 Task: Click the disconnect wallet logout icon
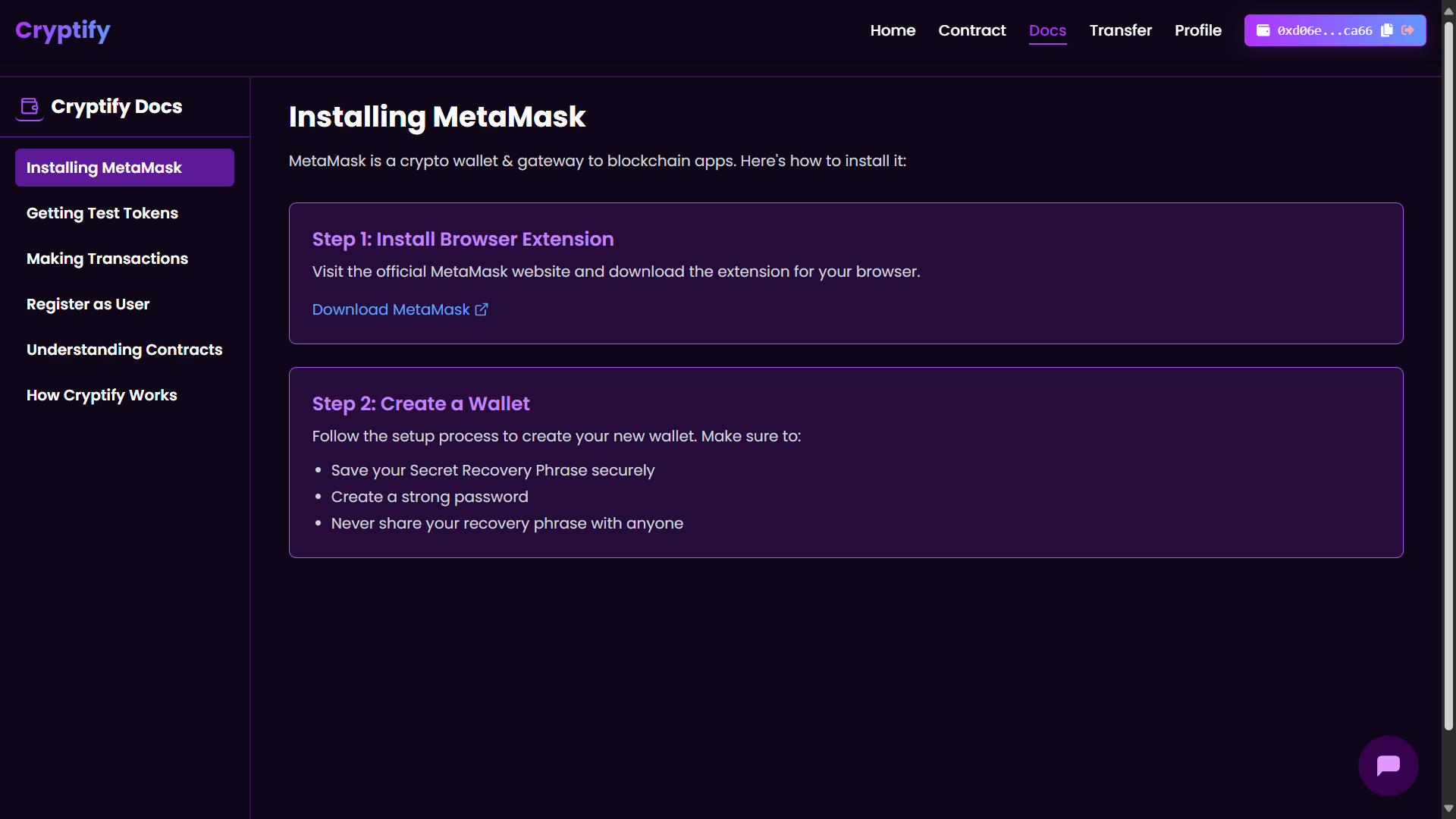tap(1408, 30)
